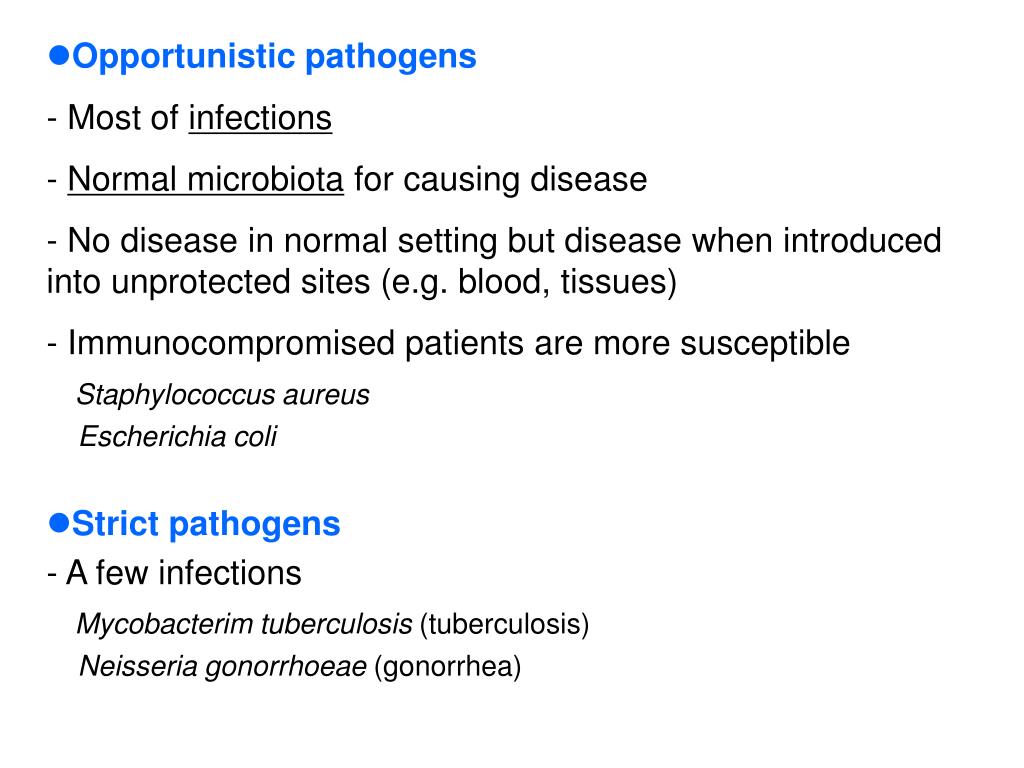The height and width of the screenshot is (768, 1024).
Task: Click the word (tuberculosis) in parentheses
Action: [x=504, y=624]
